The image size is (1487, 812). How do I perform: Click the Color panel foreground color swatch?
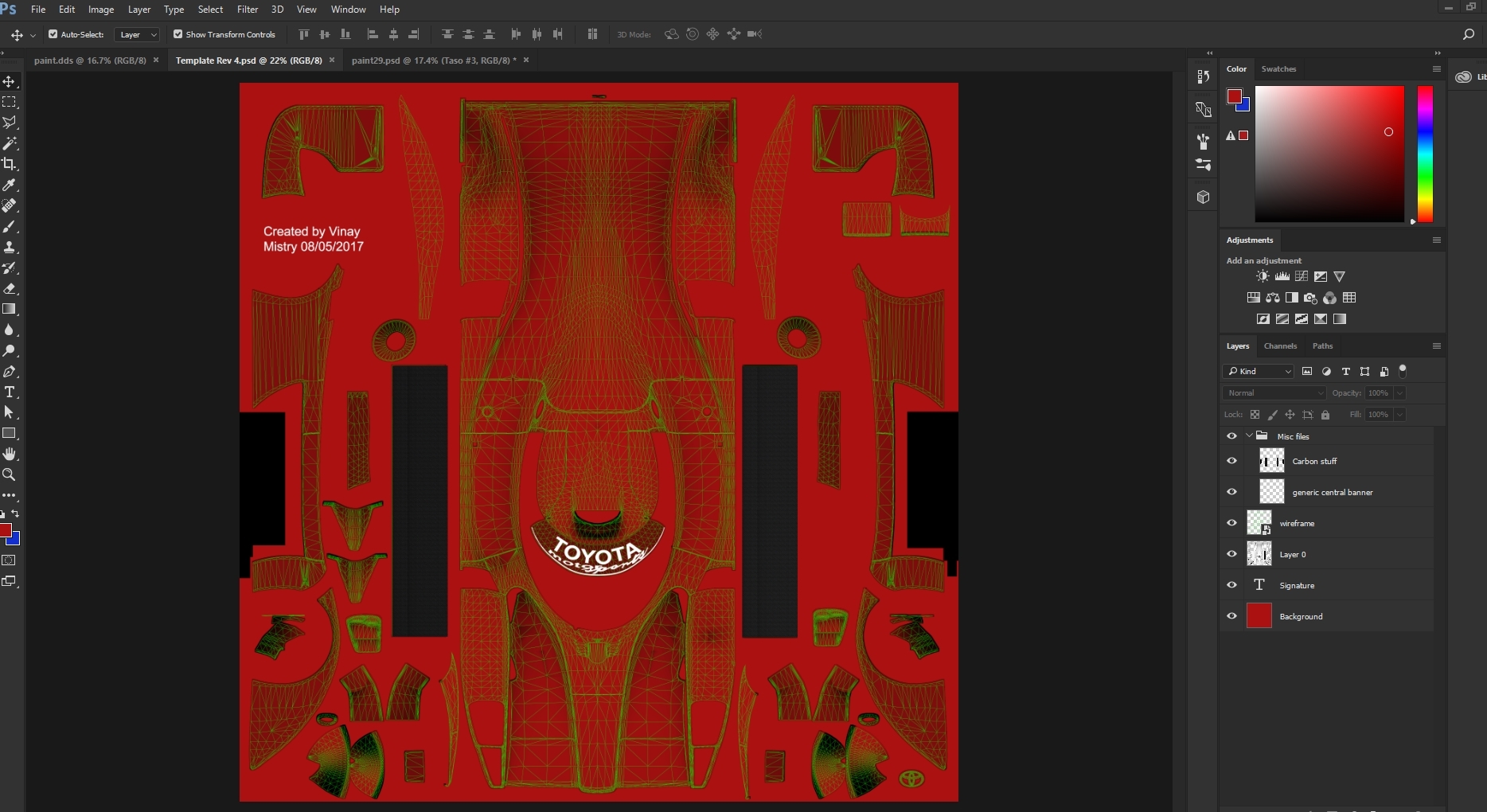coord(1234,96)
